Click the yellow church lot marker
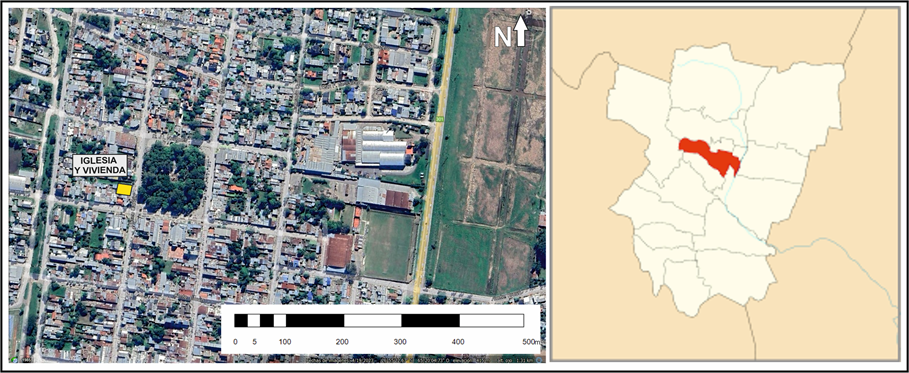This screenshot has width=909, height=373. click(x=123, y=189)
